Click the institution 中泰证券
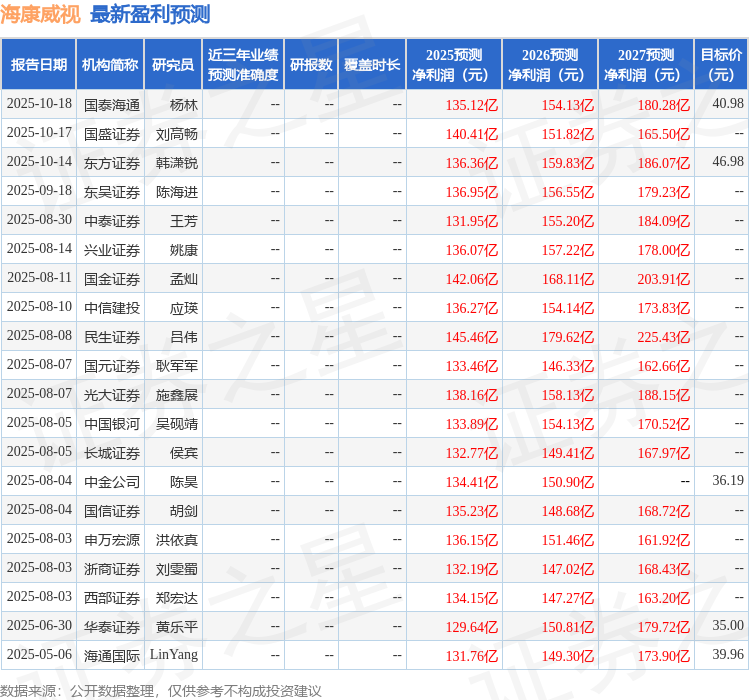749x700 pixels. 112,221
